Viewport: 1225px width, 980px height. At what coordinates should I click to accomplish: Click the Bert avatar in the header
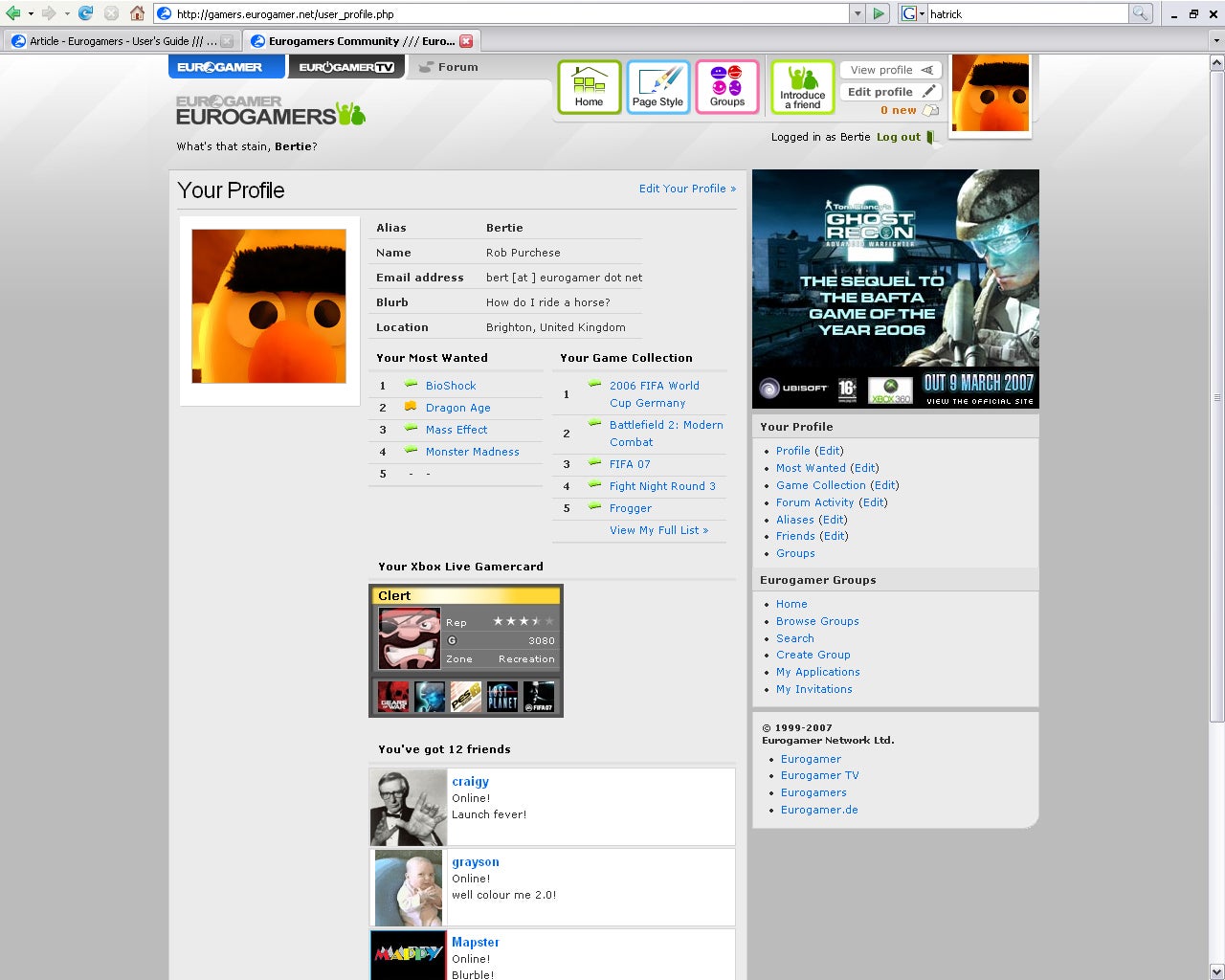[x=991, y=93]
